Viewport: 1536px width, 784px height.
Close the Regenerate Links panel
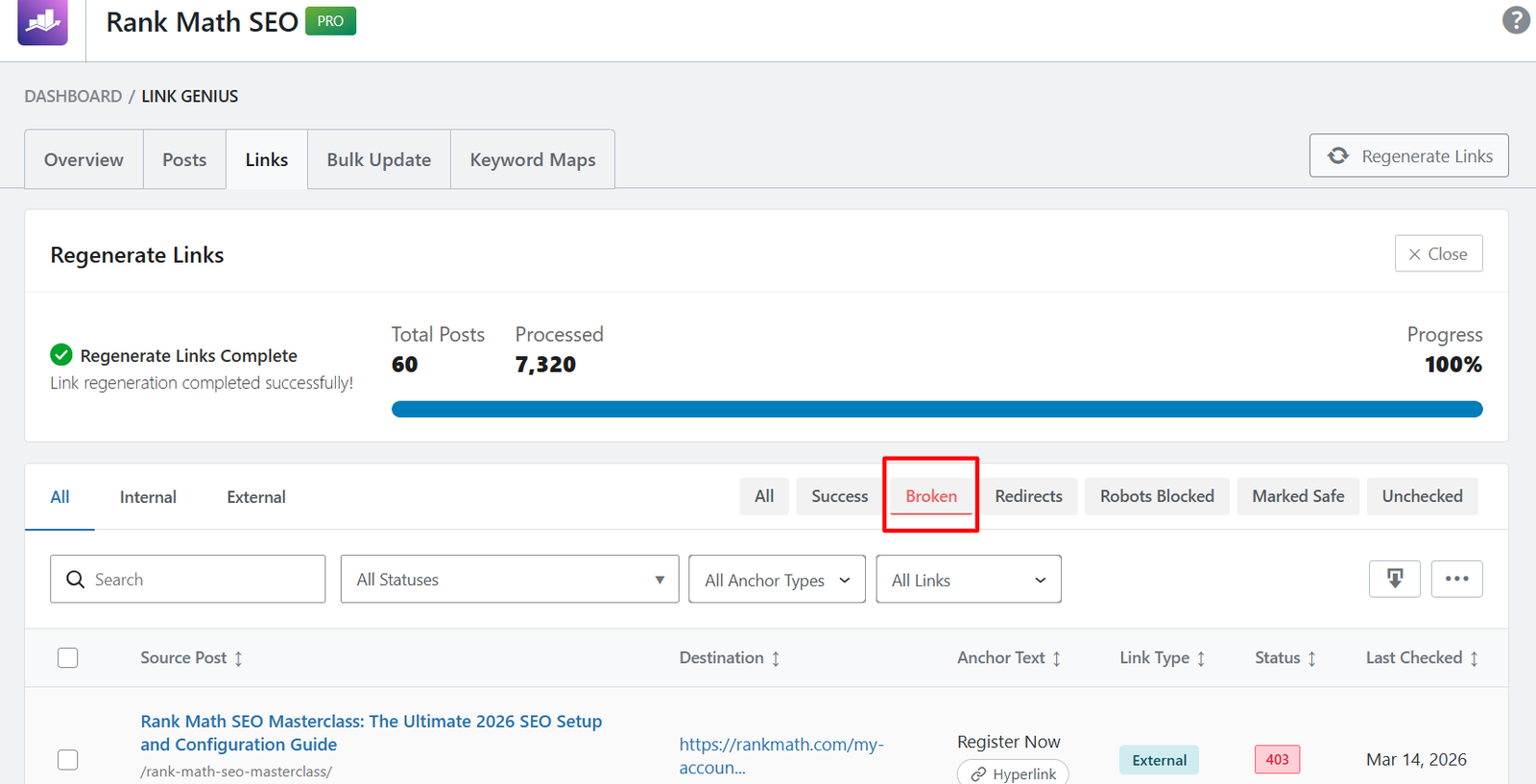1438,254
